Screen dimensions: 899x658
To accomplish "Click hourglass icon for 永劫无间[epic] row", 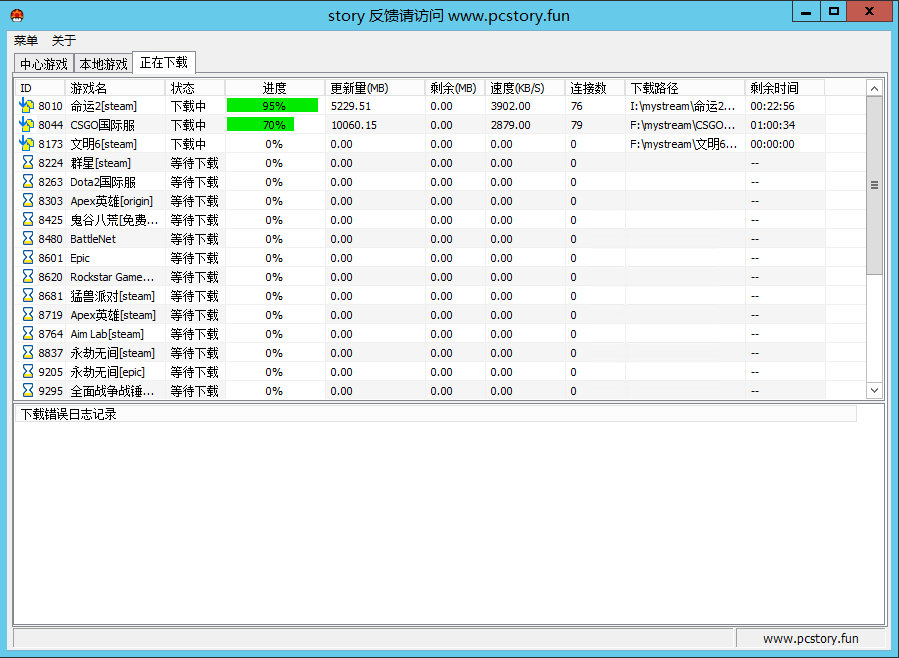I will tap(28, 371).
